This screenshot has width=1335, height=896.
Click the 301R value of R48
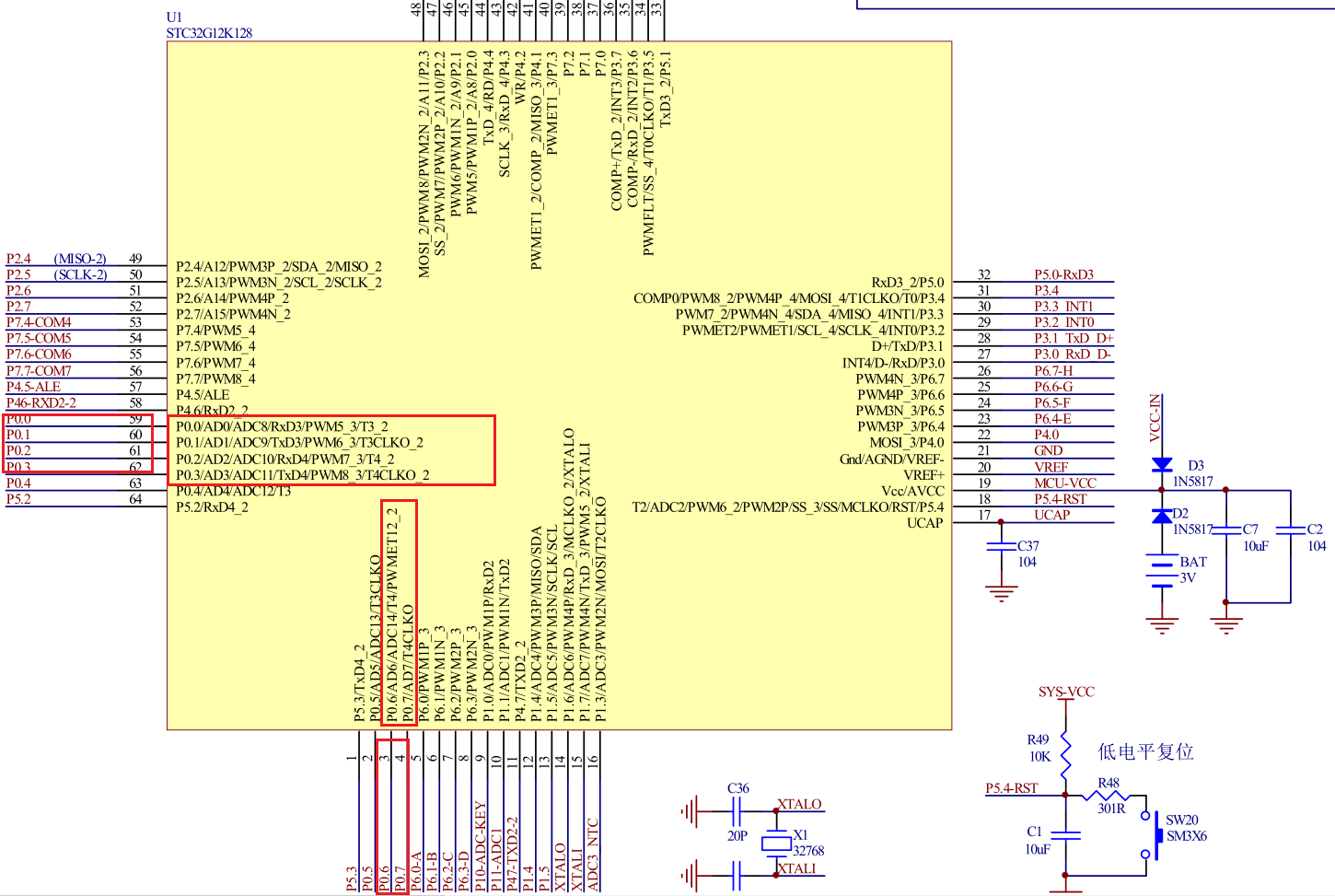pos(1111,809)
